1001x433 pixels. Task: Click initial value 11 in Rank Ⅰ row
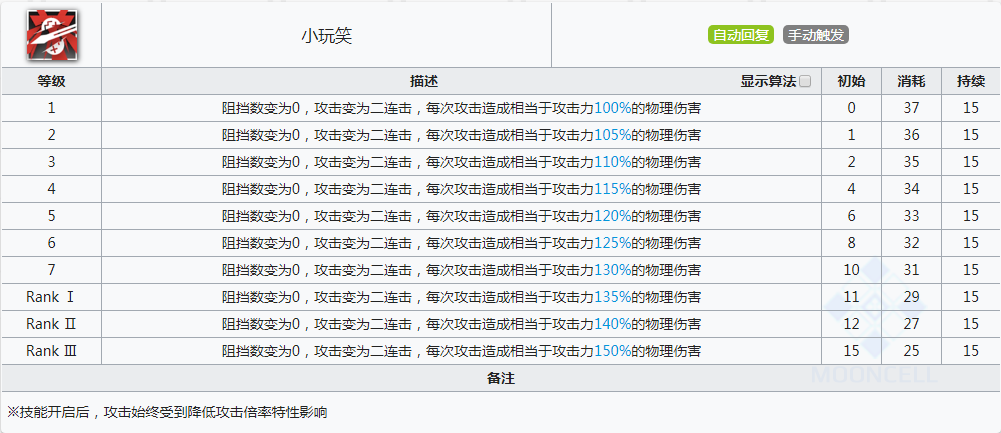pos(851,297)
